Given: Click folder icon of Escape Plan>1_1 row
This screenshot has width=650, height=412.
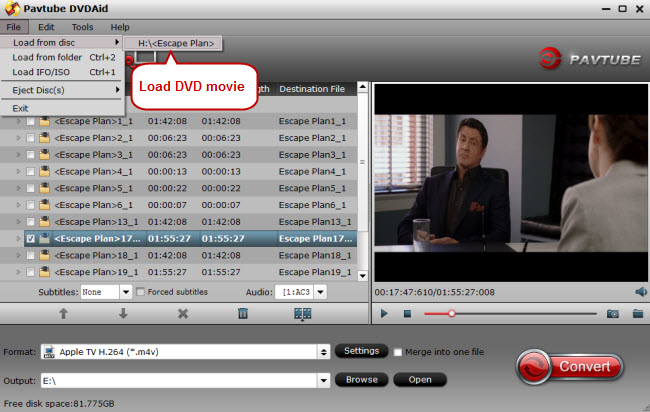Looking at the screenshot, I should click(44, 121).
